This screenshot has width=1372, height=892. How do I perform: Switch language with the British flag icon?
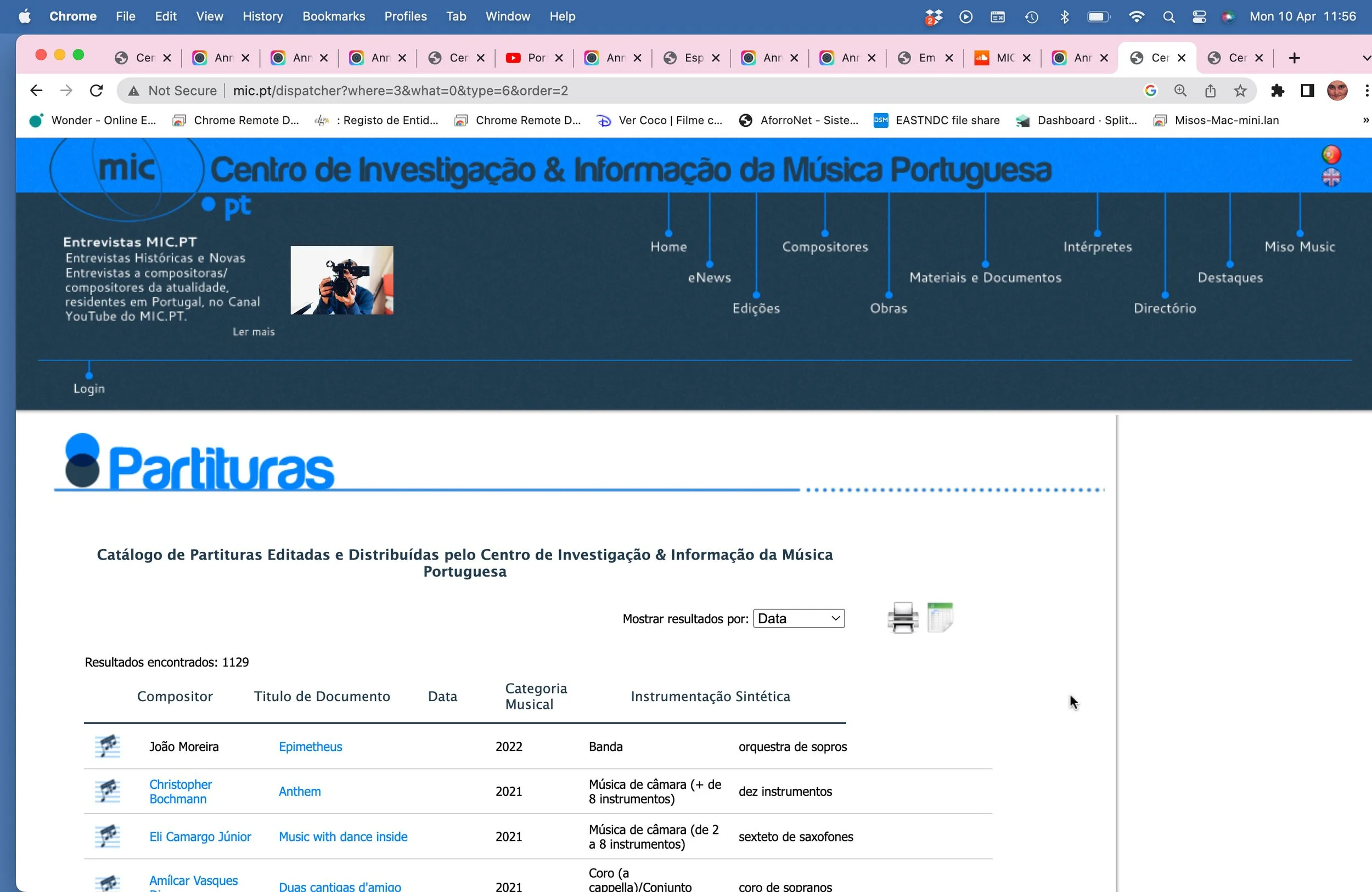click(1331, 178)
